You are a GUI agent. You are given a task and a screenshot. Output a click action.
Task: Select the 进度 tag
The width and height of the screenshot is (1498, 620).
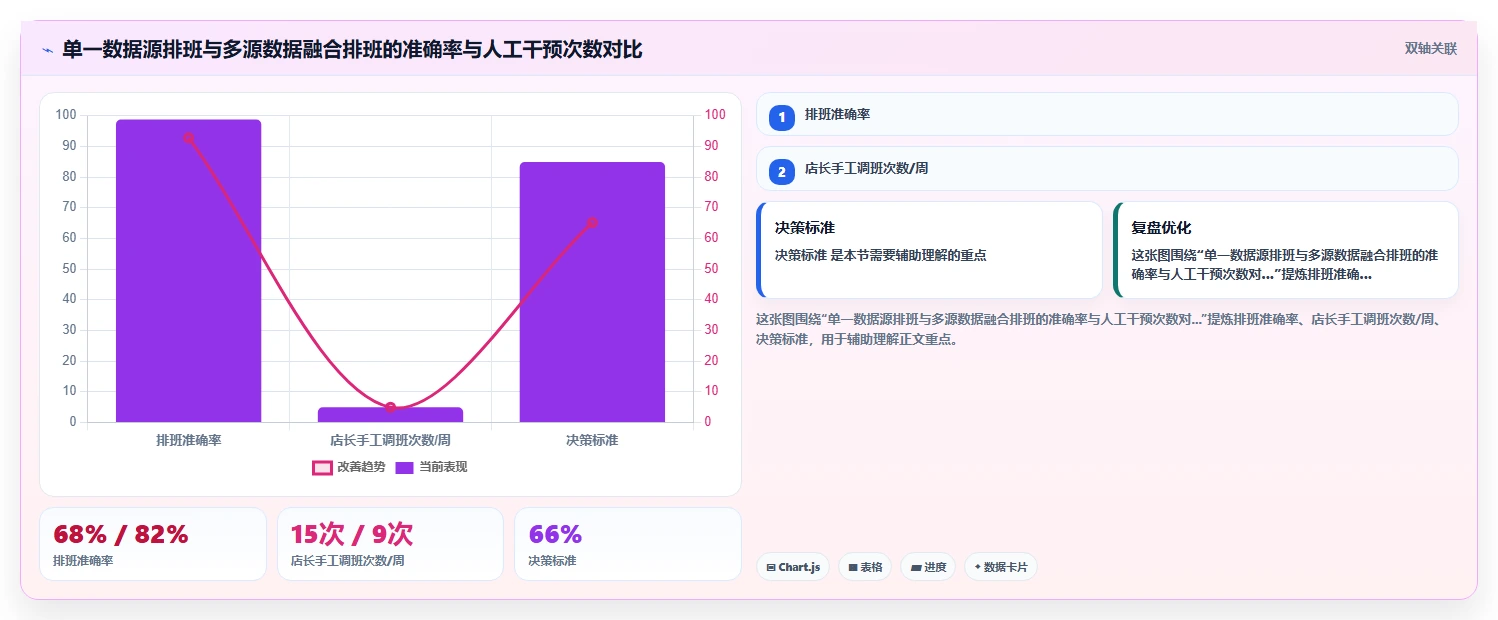pyautogui.click(x=928, y=567)
